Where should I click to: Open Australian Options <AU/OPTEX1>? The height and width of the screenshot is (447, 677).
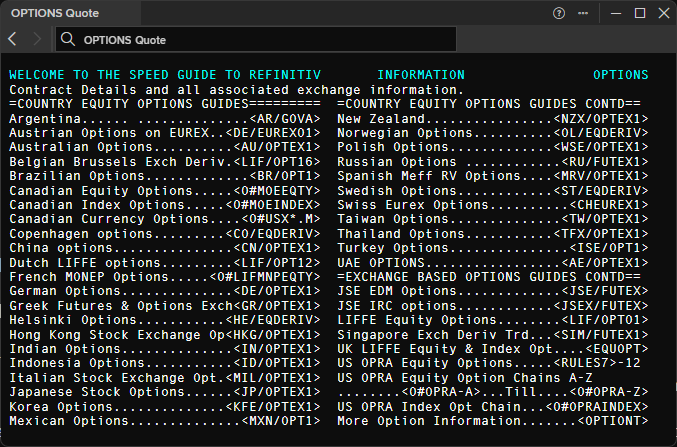[277, 147]
